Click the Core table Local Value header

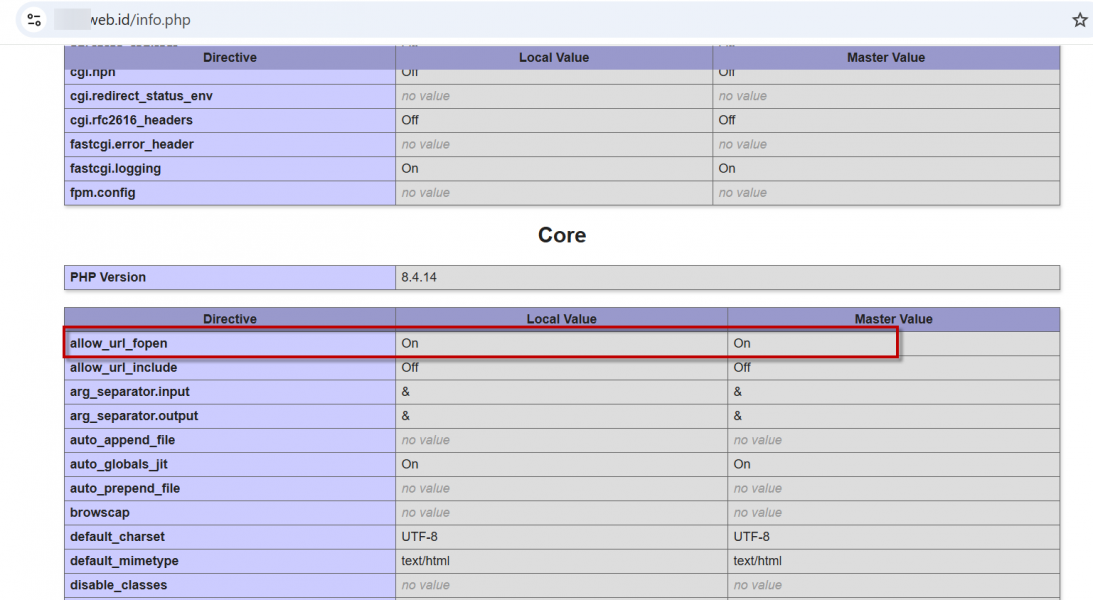click(x=561, y=319)
